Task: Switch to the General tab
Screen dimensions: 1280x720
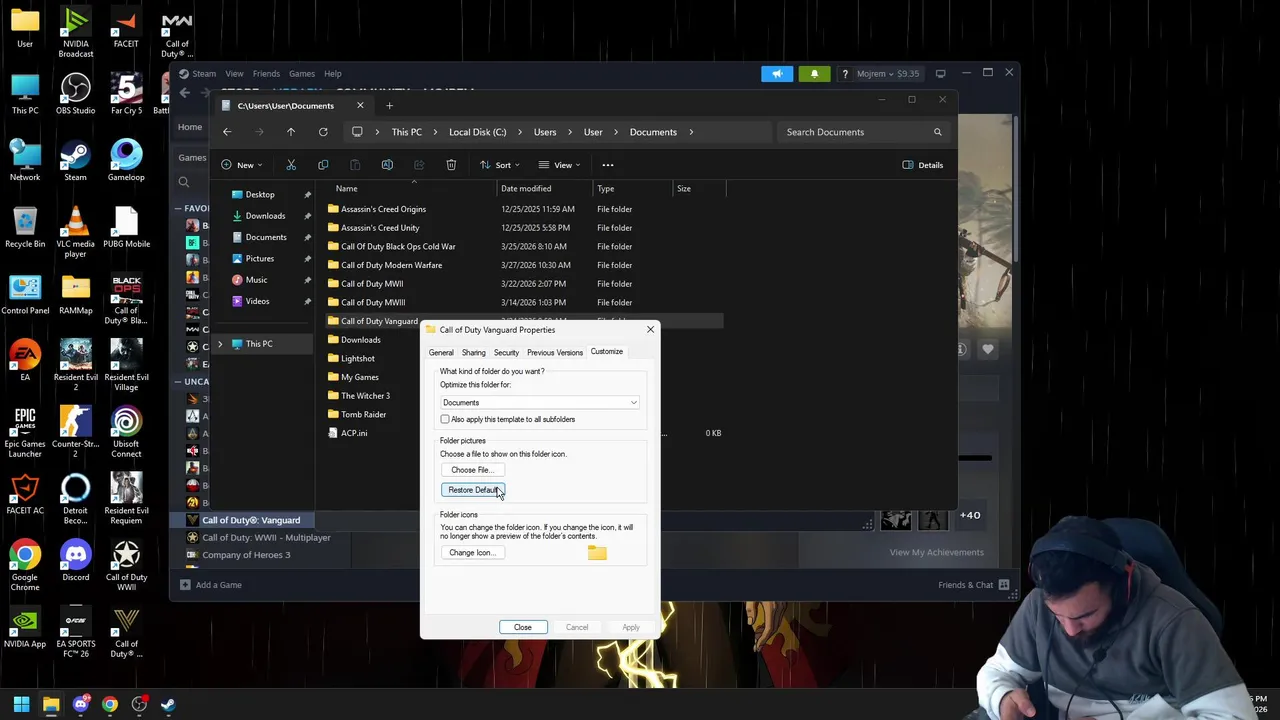Action: point(441,353)
